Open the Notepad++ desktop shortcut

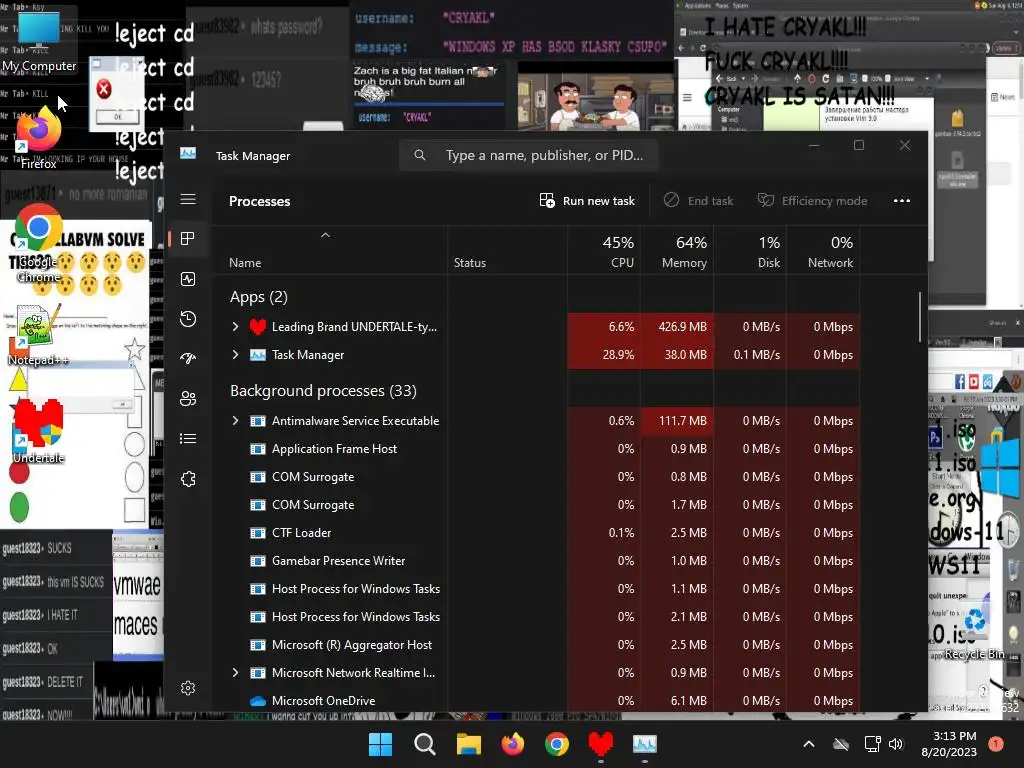coord(38,336)
